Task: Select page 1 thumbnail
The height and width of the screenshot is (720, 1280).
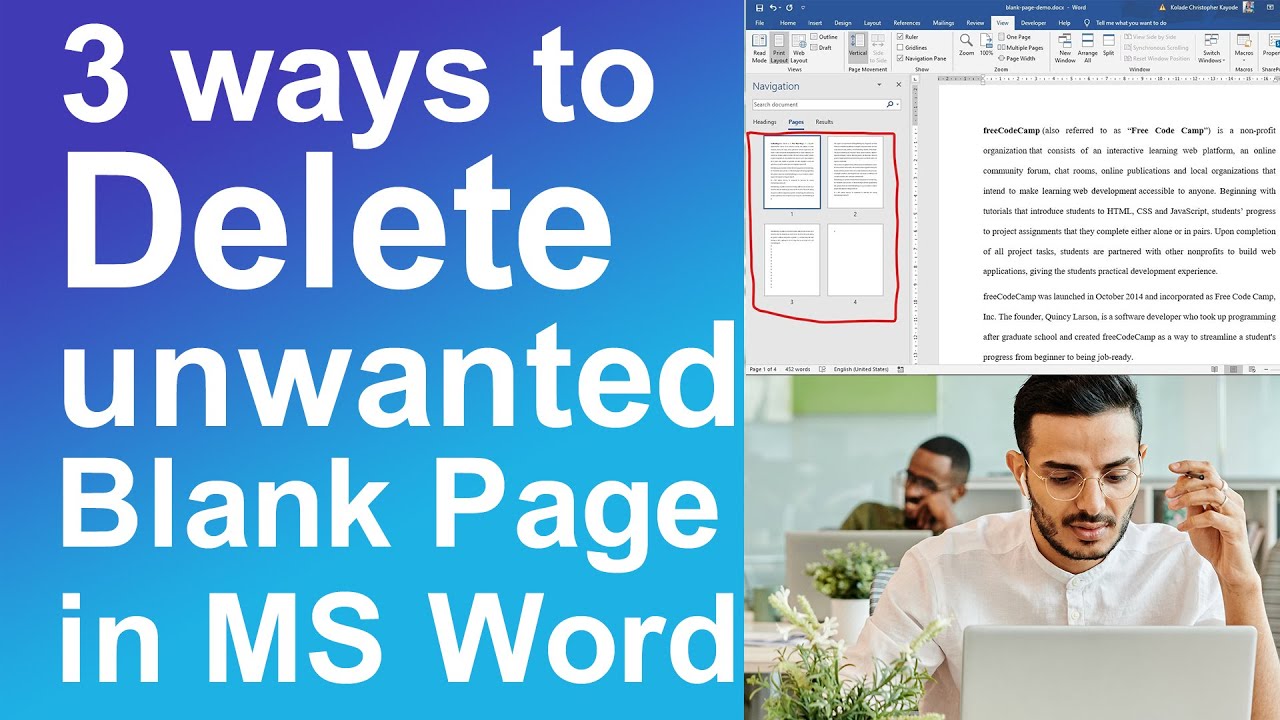Action: (792, 172)
